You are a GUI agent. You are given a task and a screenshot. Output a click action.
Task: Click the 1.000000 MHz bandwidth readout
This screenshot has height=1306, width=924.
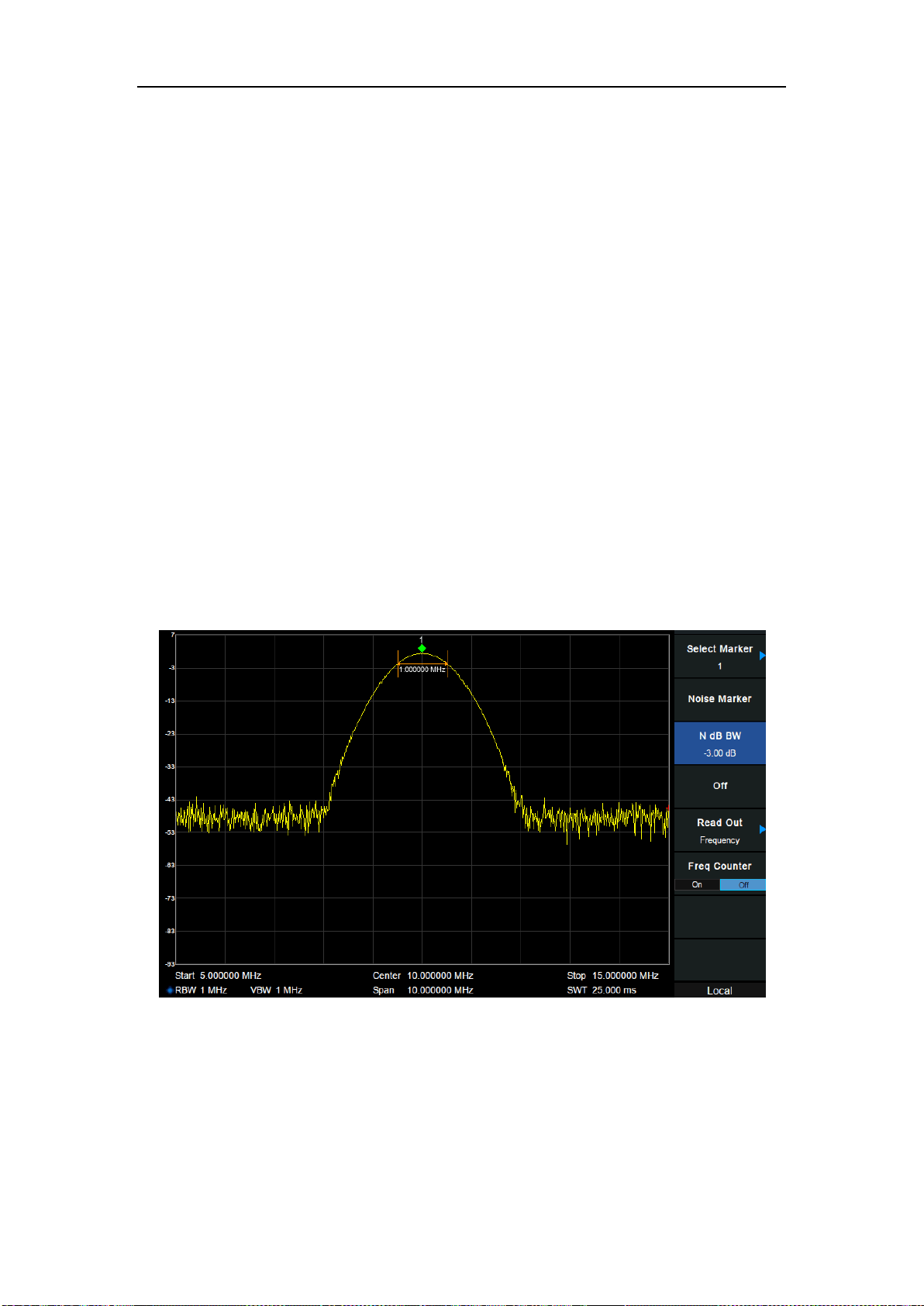[422, 669]
